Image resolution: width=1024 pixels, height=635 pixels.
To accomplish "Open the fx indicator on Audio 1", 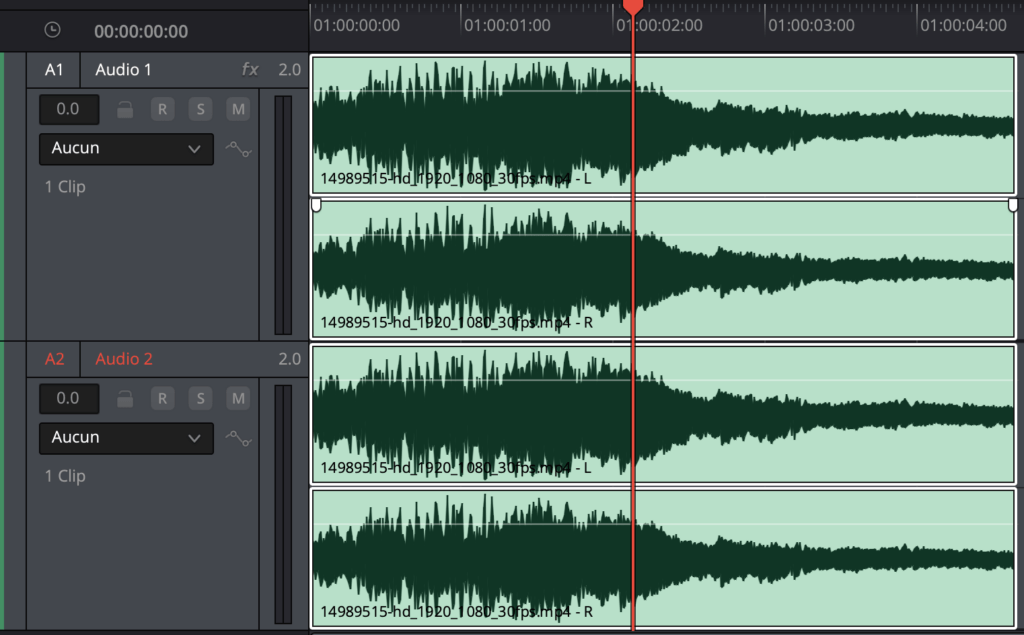I will [250, 69].
